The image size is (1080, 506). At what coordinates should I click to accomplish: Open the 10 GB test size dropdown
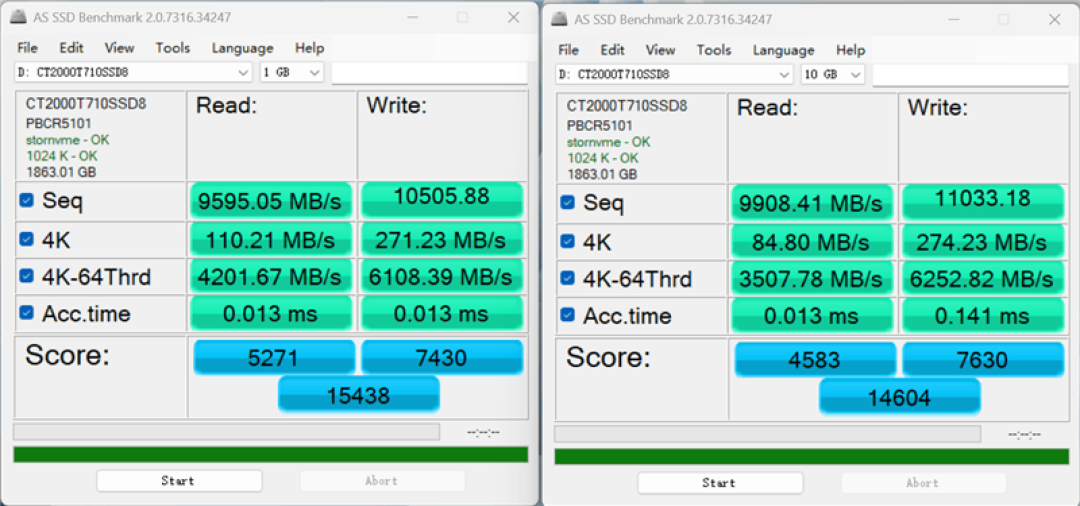833,74
